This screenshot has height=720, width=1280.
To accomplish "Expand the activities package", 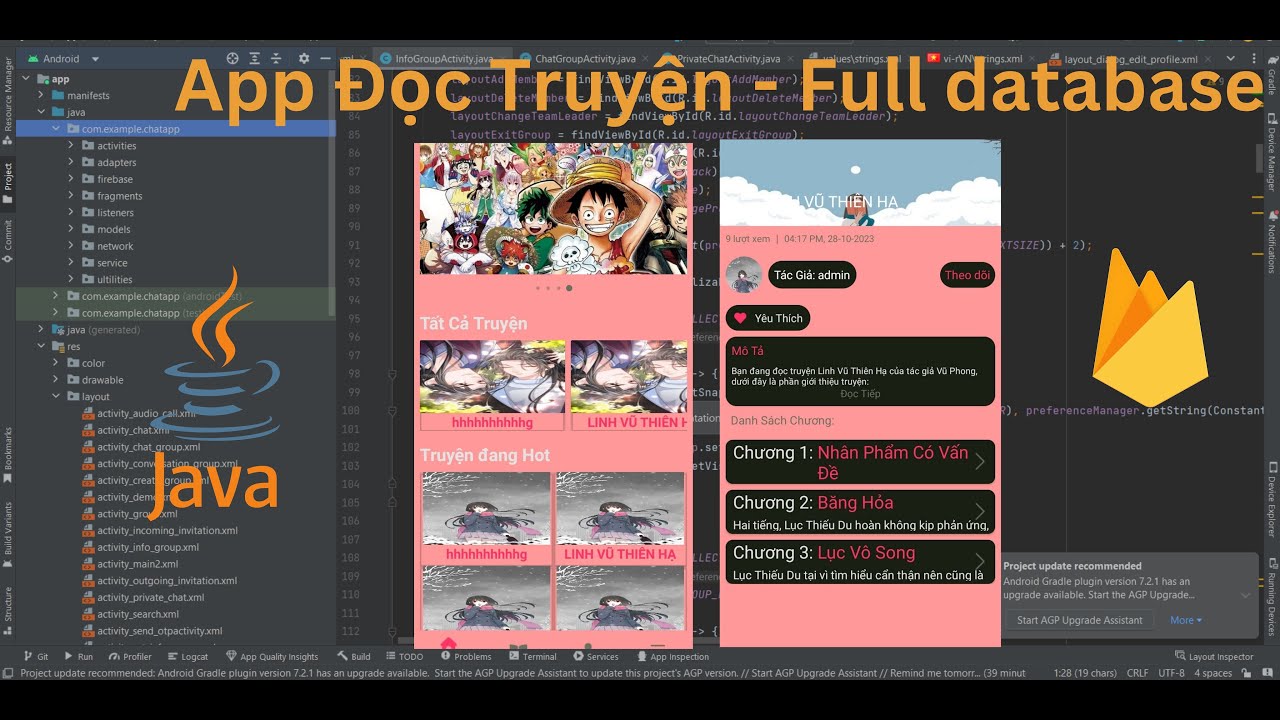I will coord(71,146).
